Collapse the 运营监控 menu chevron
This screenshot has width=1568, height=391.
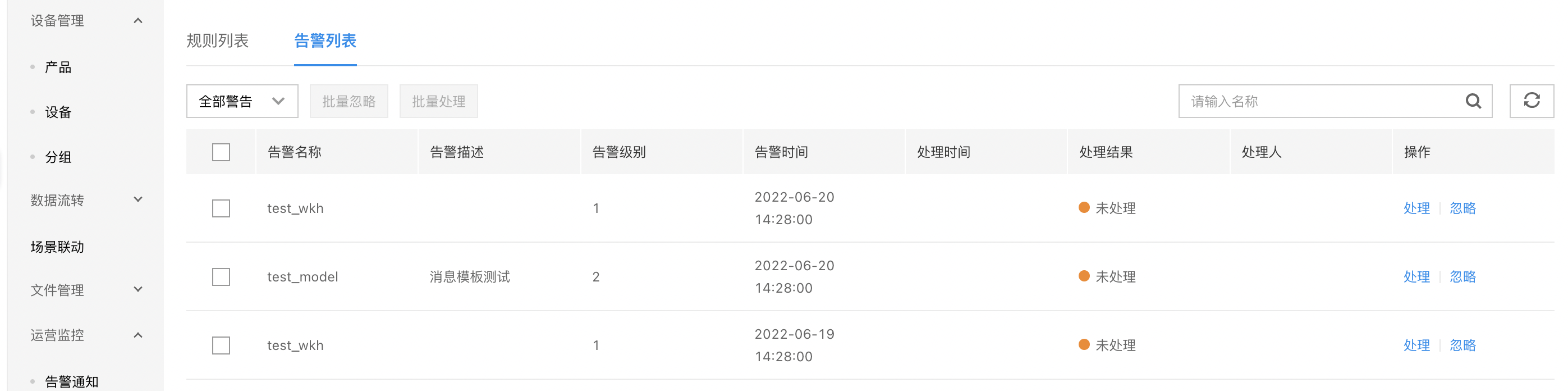138,335
